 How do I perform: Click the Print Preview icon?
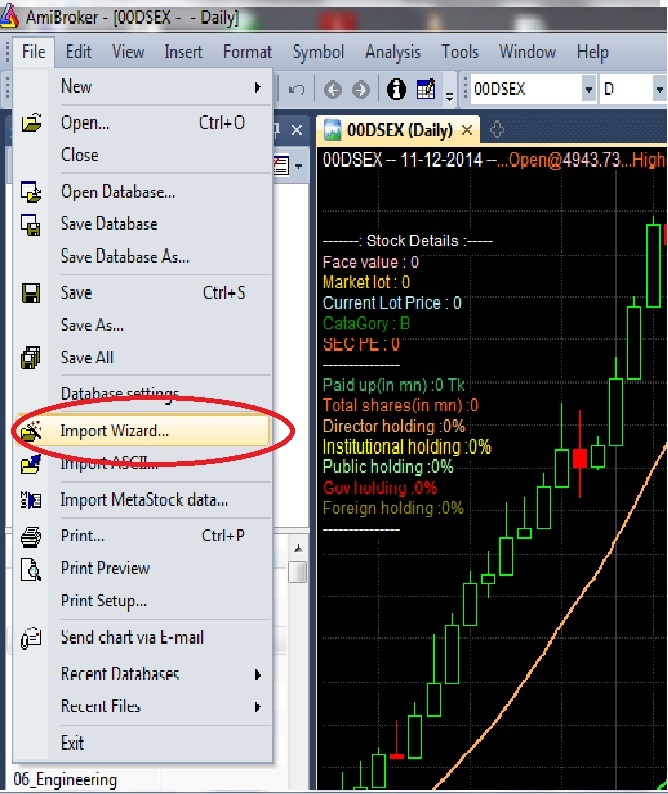pos(31,569)
